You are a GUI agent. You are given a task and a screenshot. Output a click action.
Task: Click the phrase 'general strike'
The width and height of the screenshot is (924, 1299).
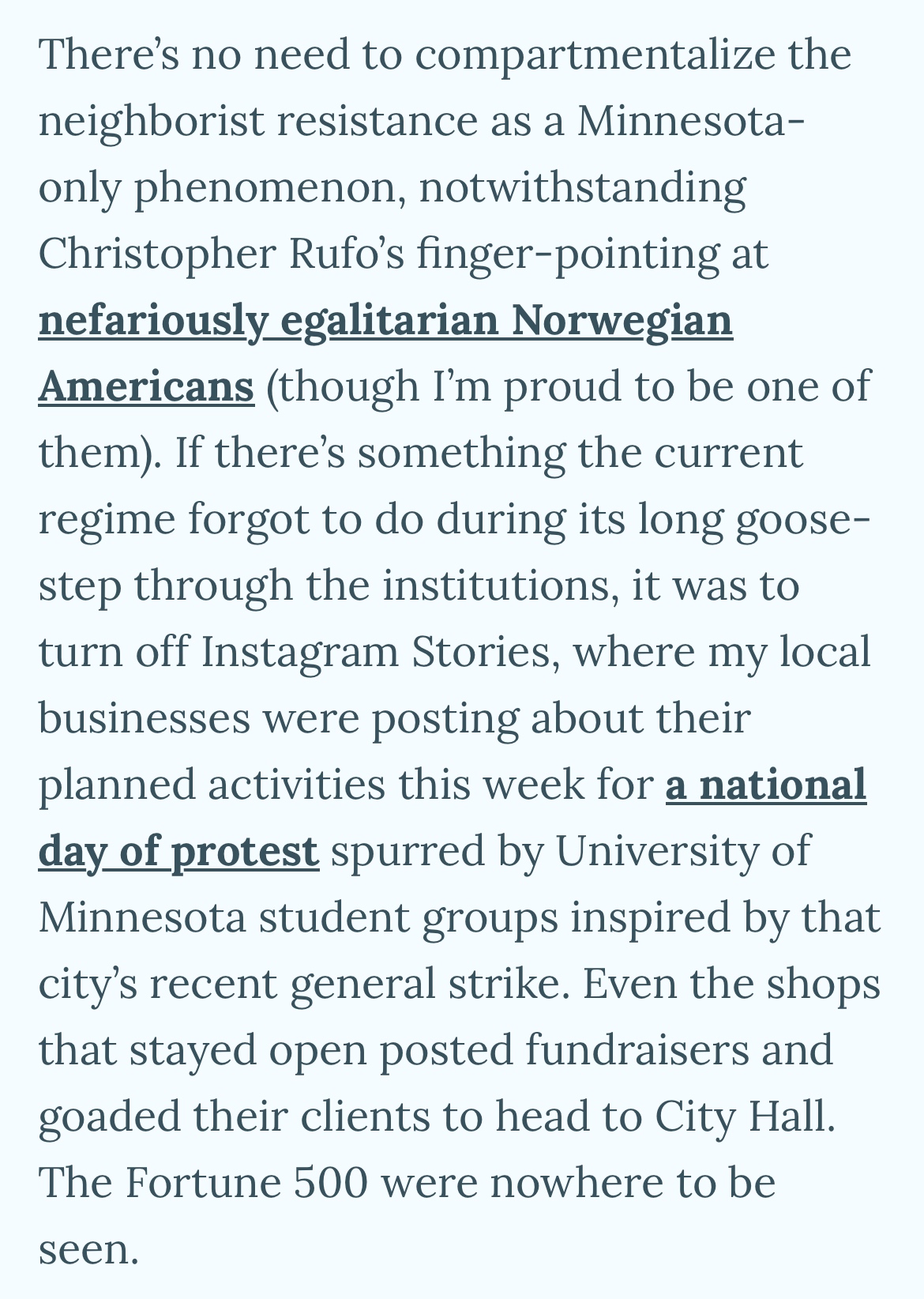[x=429, y=985]
